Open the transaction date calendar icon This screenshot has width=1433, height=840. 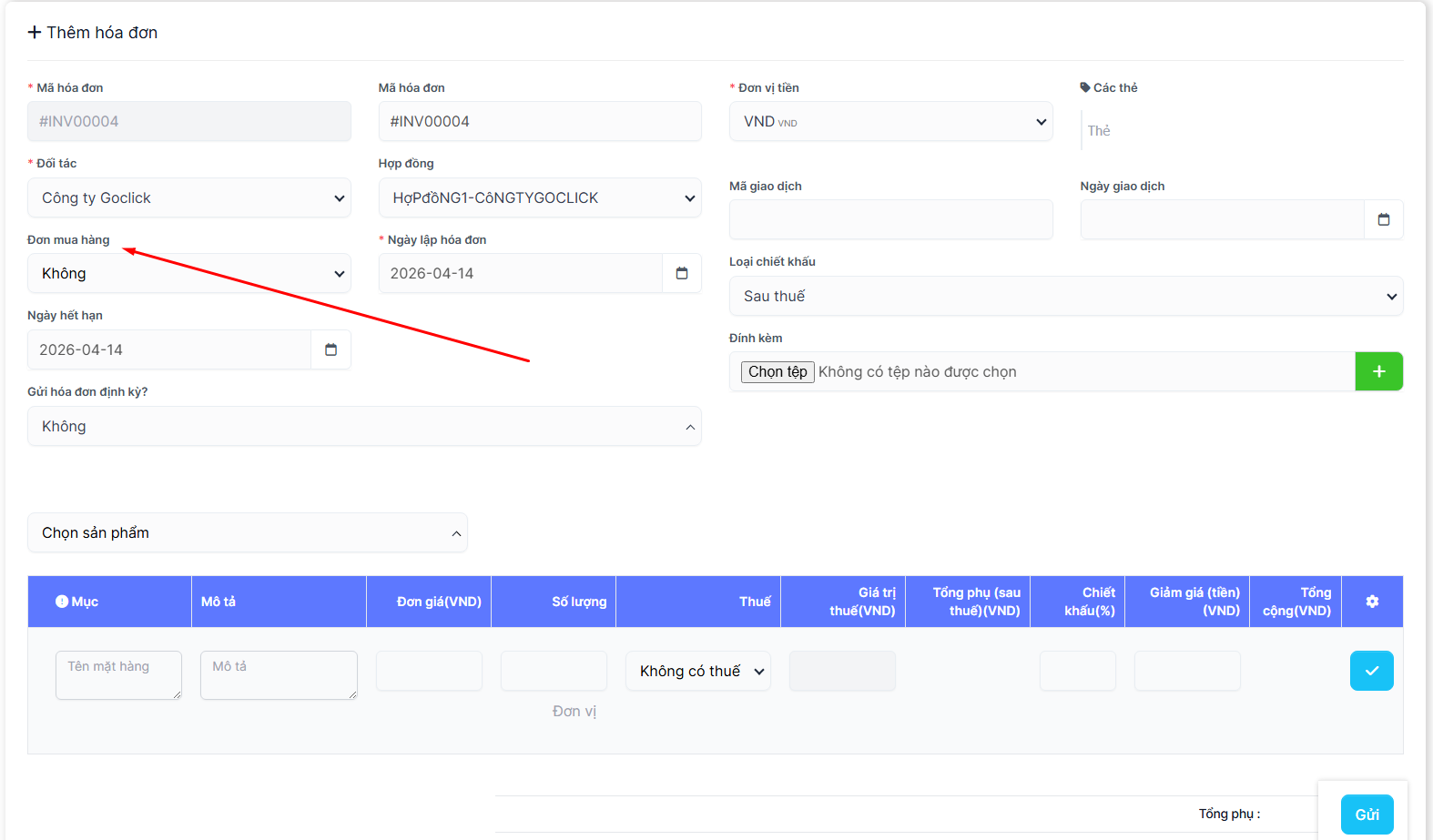coord(1383,219)
